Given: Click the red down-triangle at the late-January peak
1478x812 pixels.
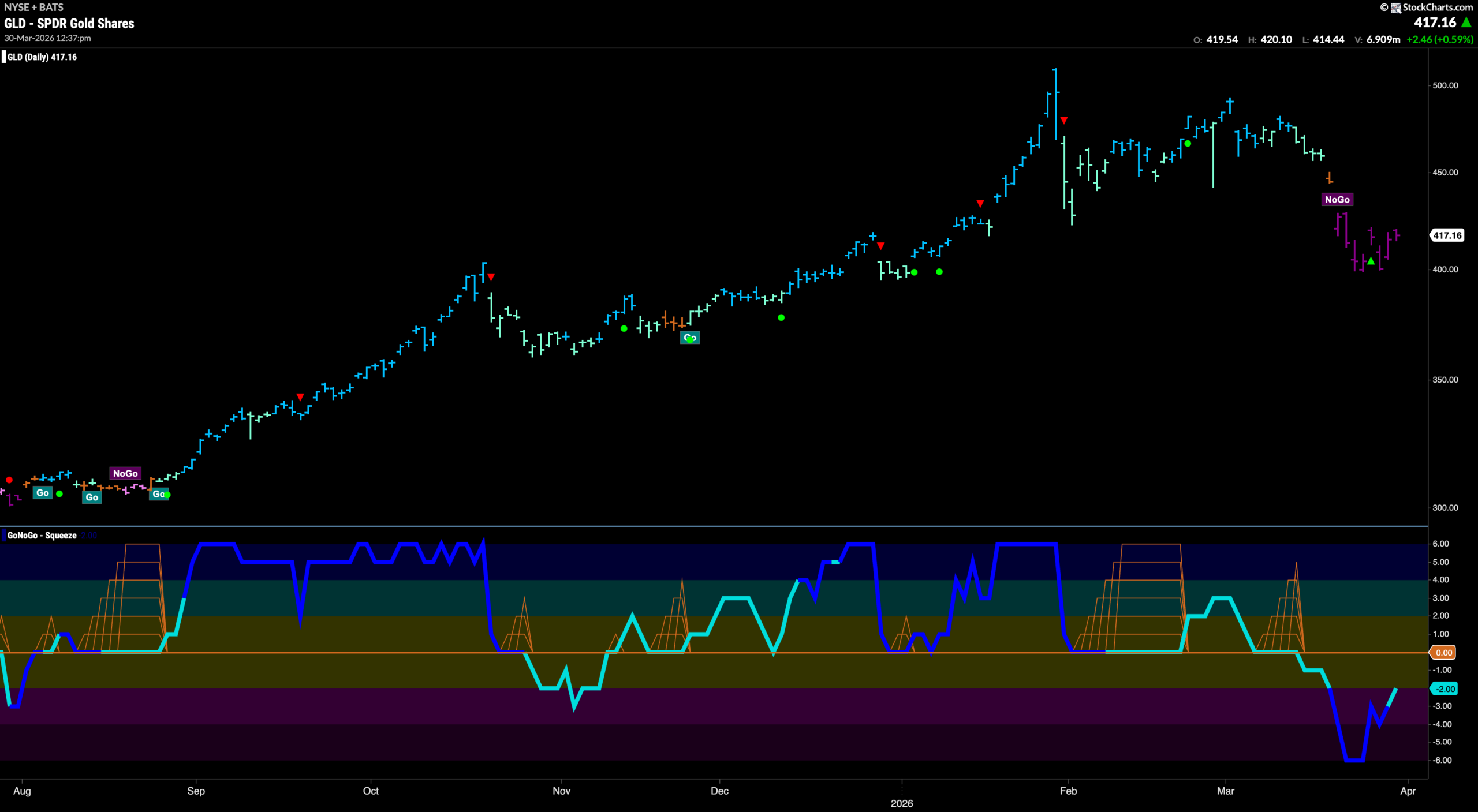Looking at the screenshot, I should [1063, 120].
